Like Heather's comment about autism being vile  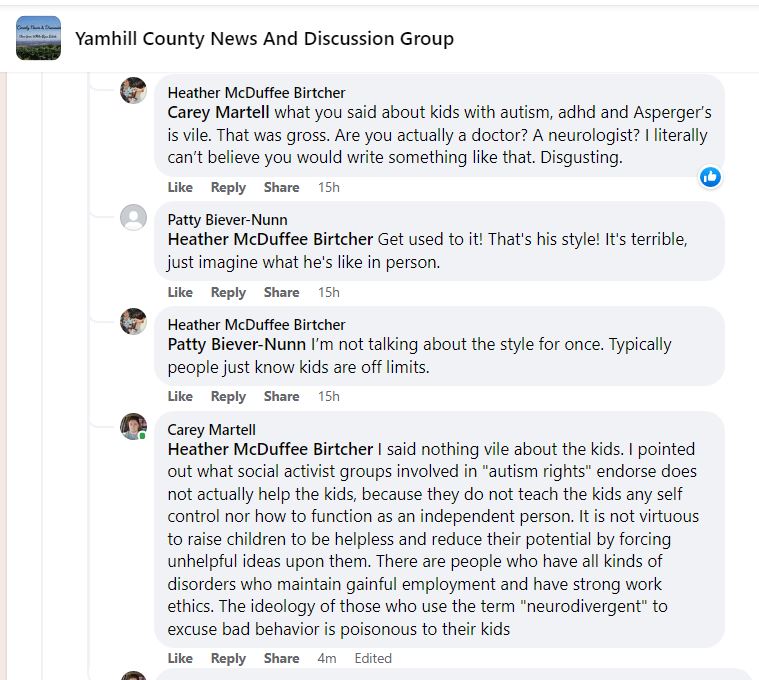180,187
